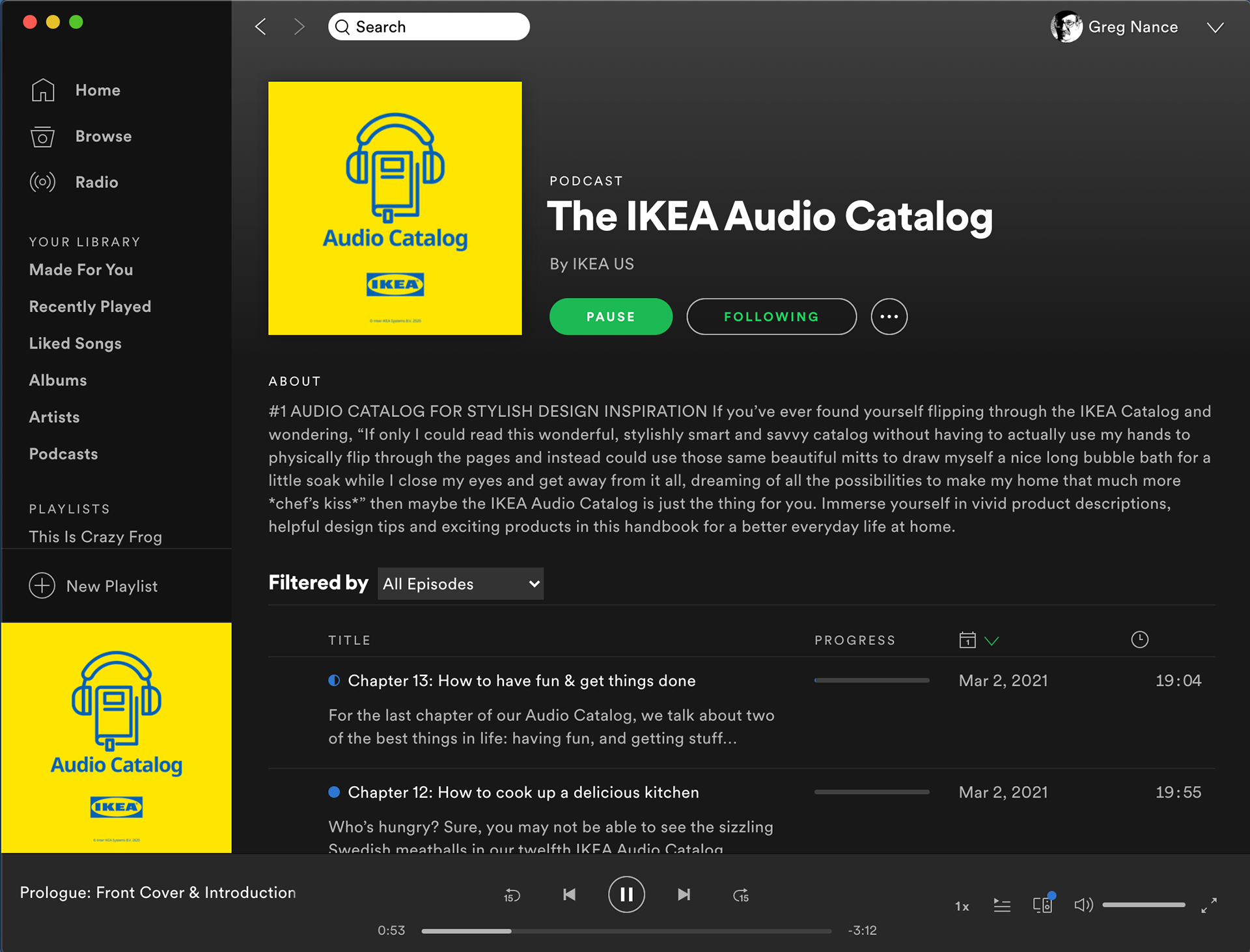
Task: Sort by the PROGRESS column header
Action: click(855, 640)
